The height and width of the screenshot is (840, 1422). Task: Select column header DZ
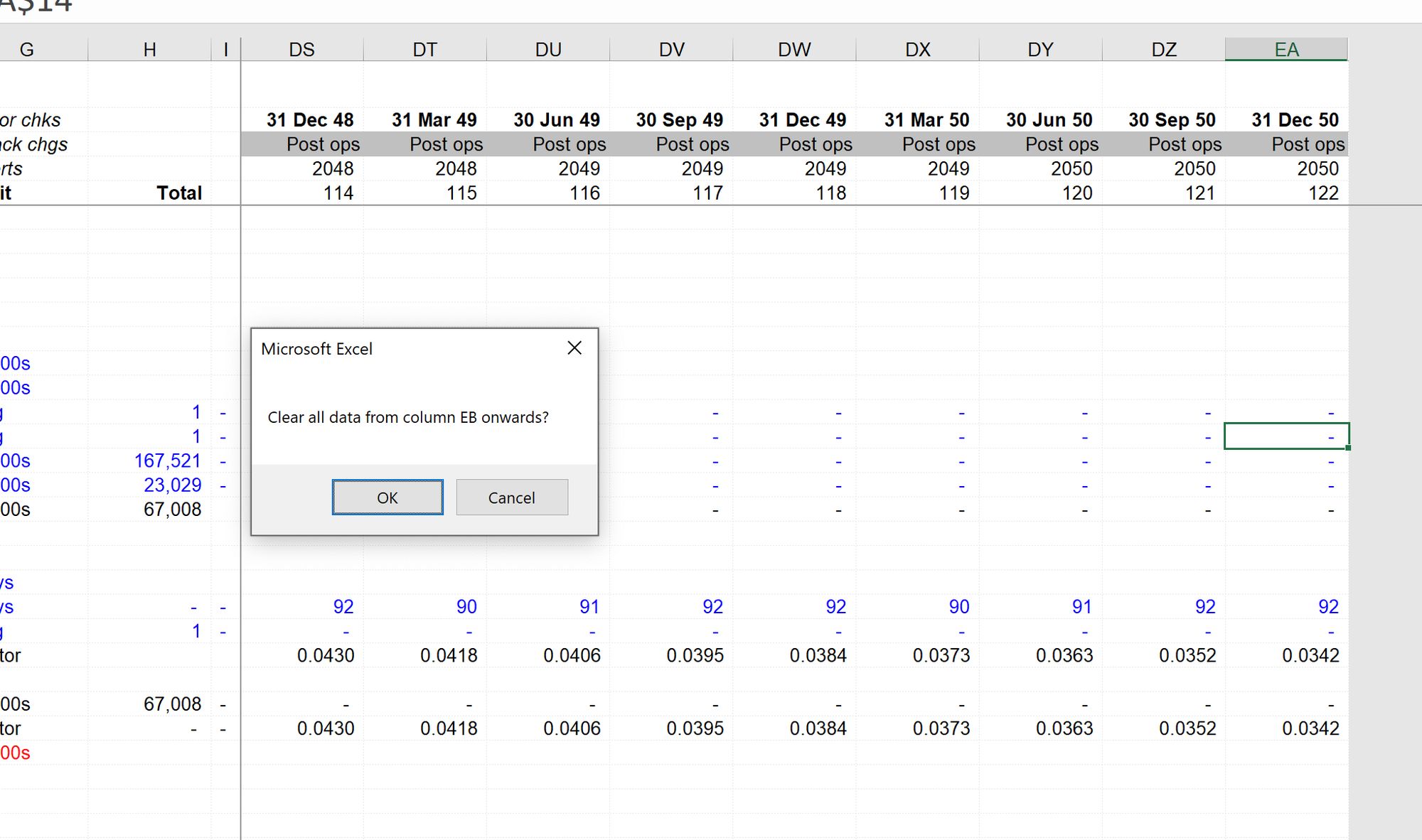[x=1164, y=50]
